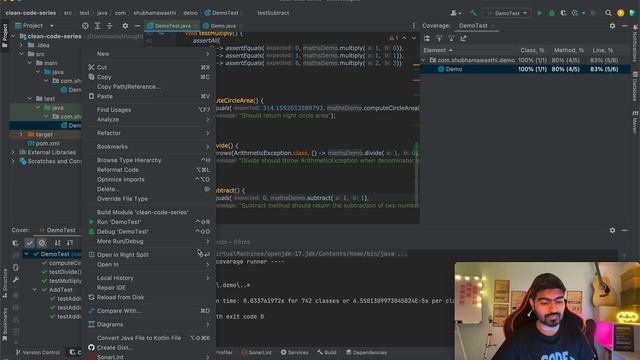The height and width of the screenshot is (360, 640).
Task: Click Rerun with Coverage icon in the Cover panel
Action: pyautogui.click(x=16, y=243)
